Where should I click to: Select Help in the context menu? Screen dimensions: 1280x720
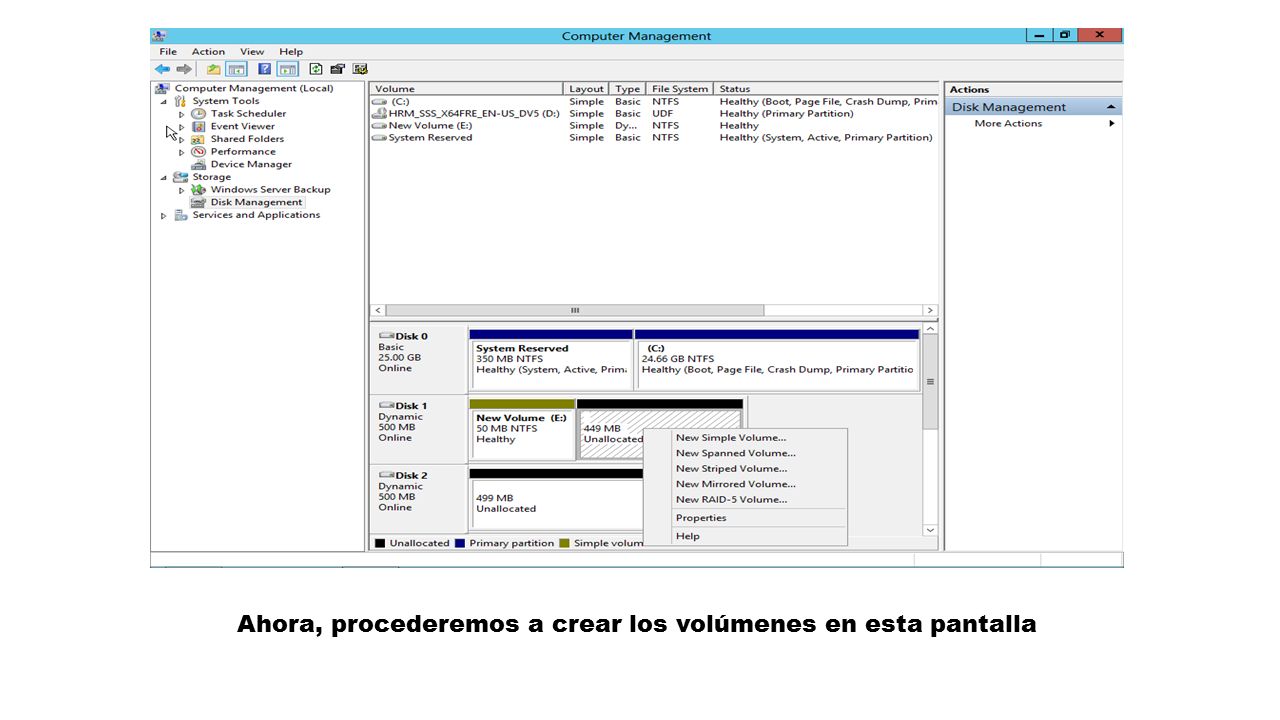[745, 536]
